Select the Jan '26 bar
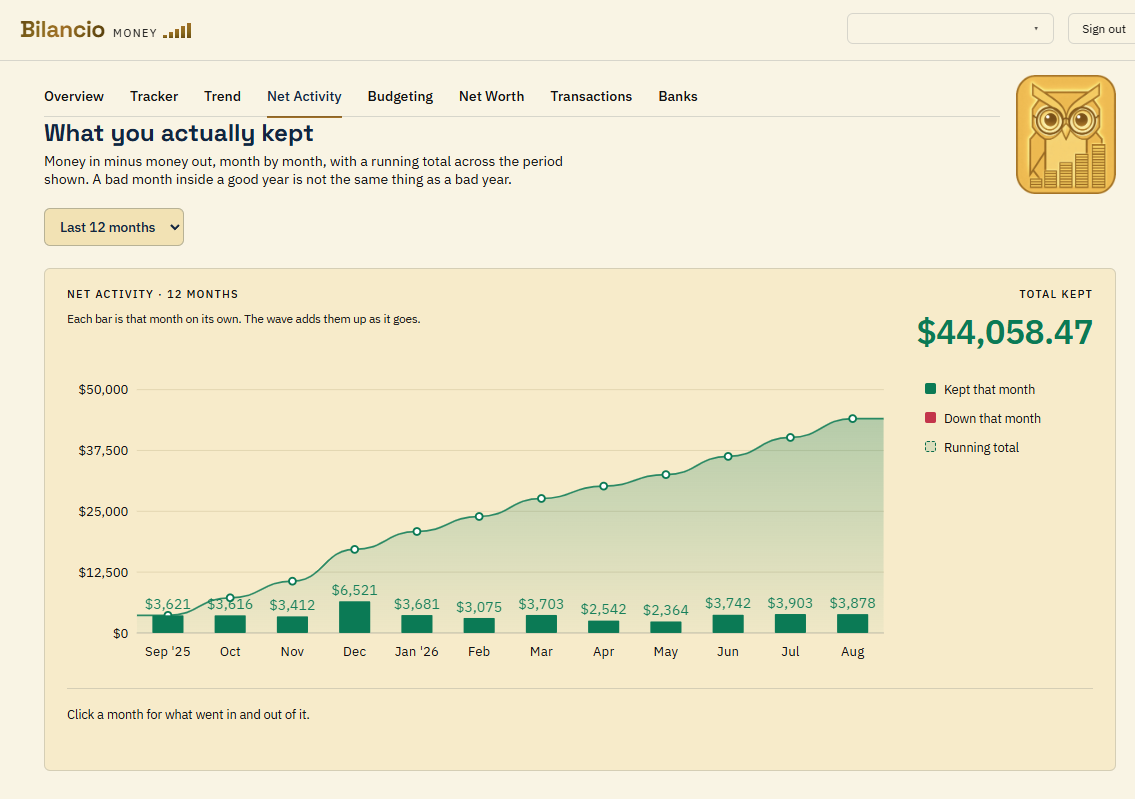 (417, 624)
